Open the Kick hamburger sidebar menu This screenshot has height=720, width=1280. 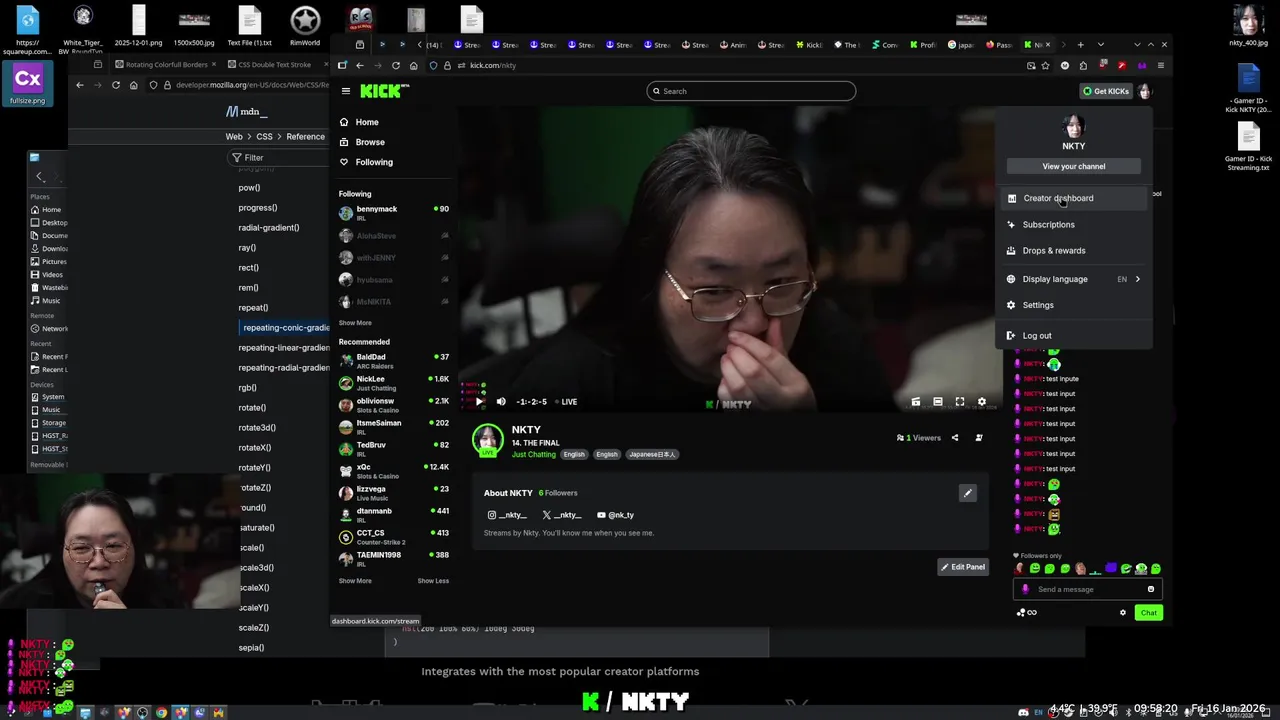tap(346, 91)
